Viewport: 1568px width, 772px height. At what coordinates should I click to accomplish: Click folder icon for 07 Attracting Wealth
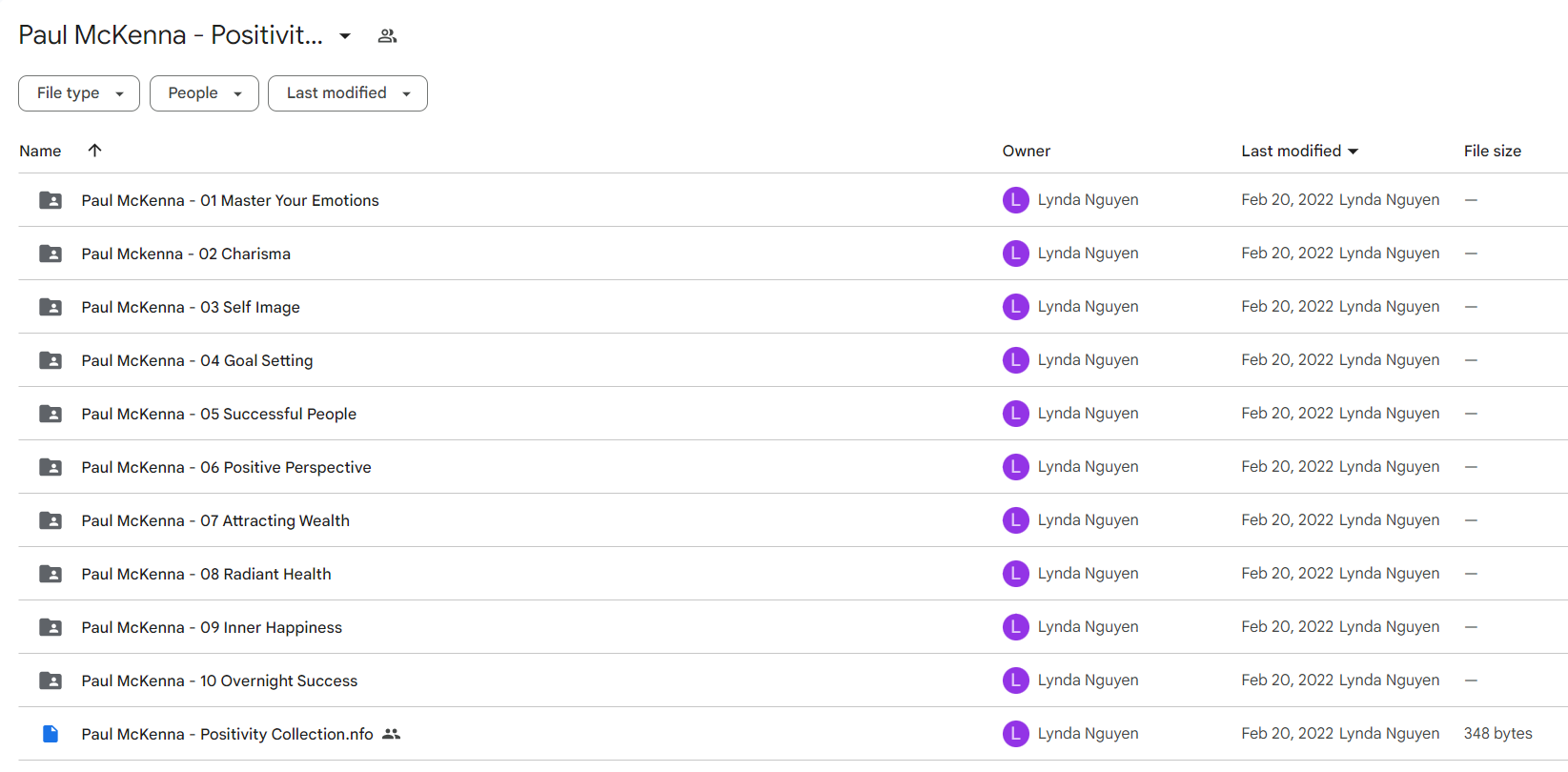click(51, 520)
